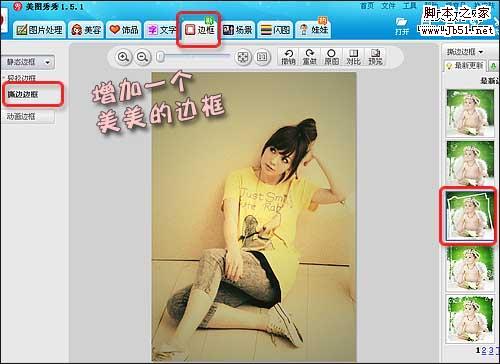Open the 文件 menu
The width and height of the screenshot is (500, 364).
click(x=388, y=6)
